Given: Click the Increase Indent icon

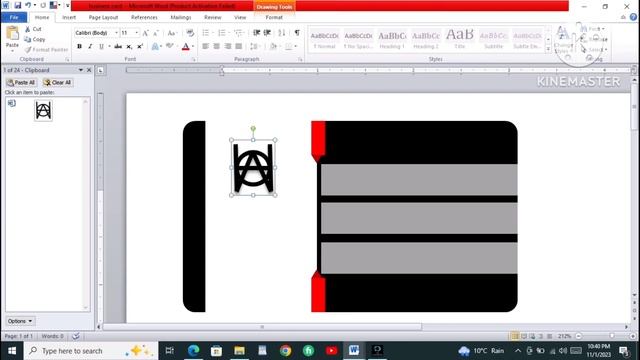Looking at the screenshot, I should click(267, 33).
